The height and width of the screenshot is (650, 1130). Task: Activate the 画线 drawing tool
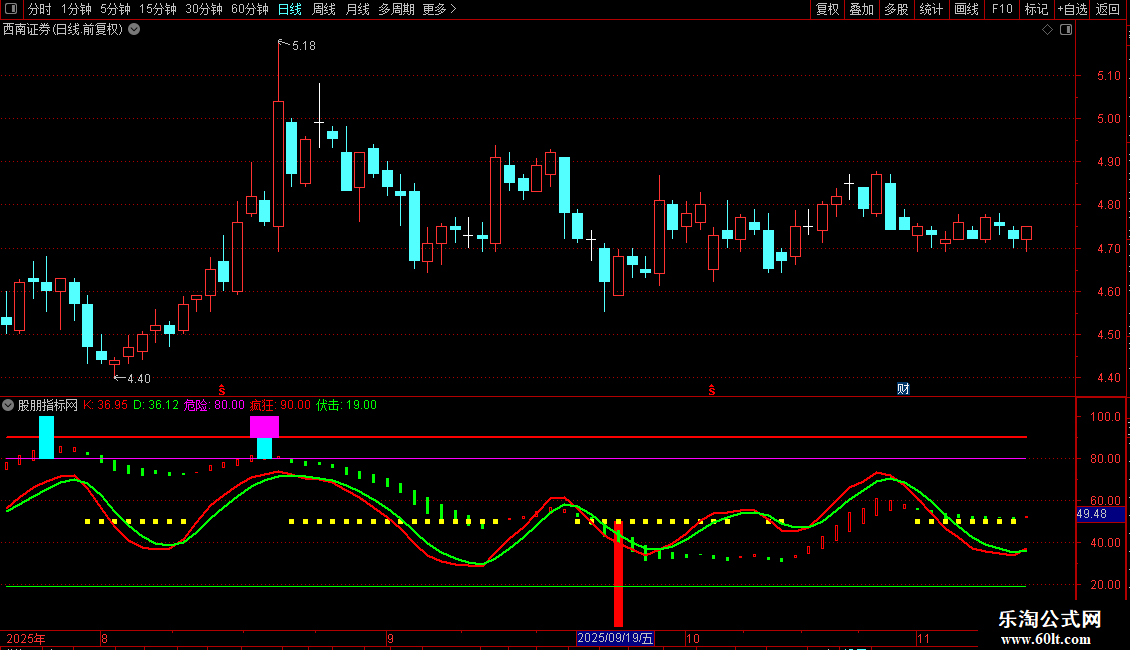[966, 9]
